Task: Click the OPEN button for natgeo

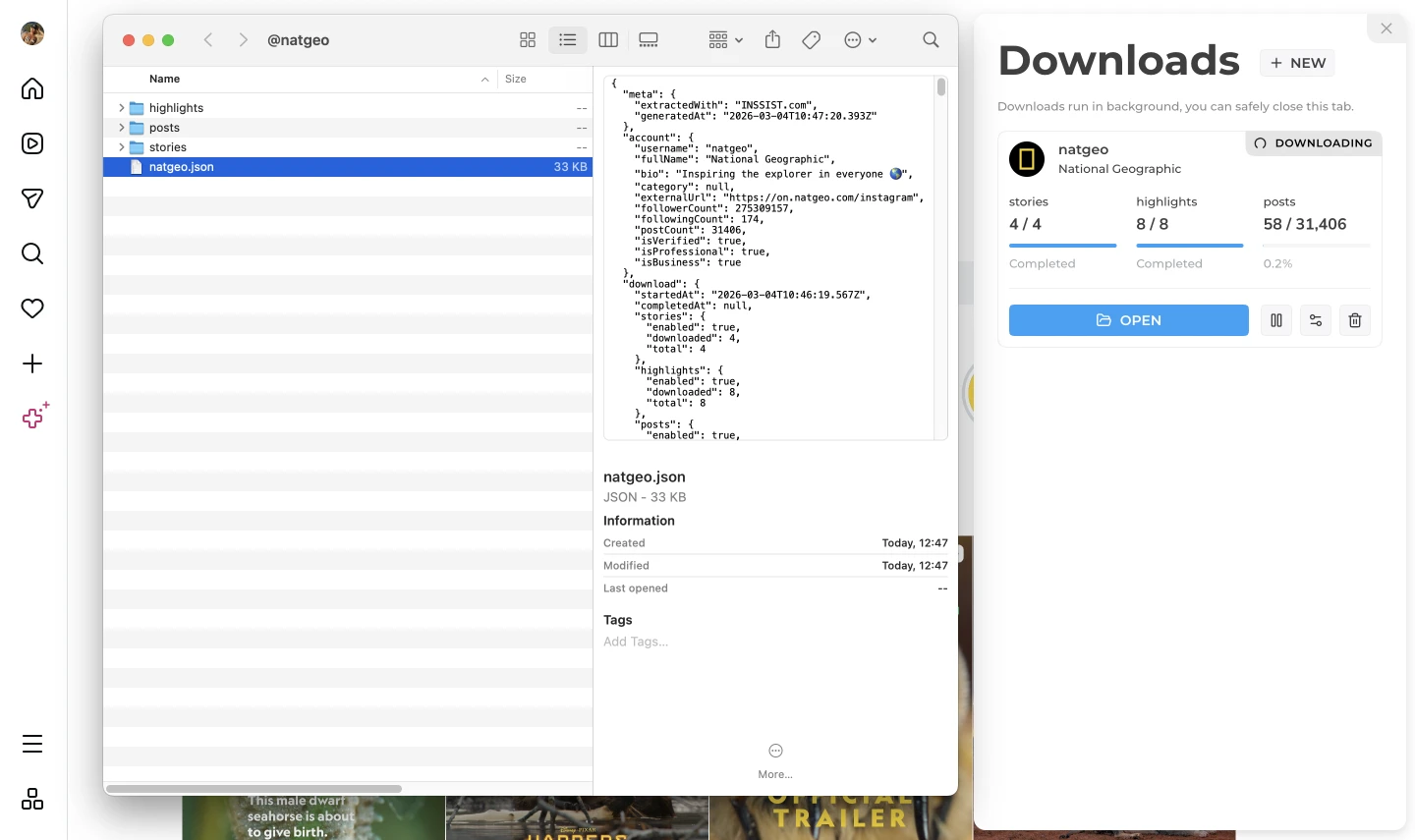Action: click(1128, 320)
